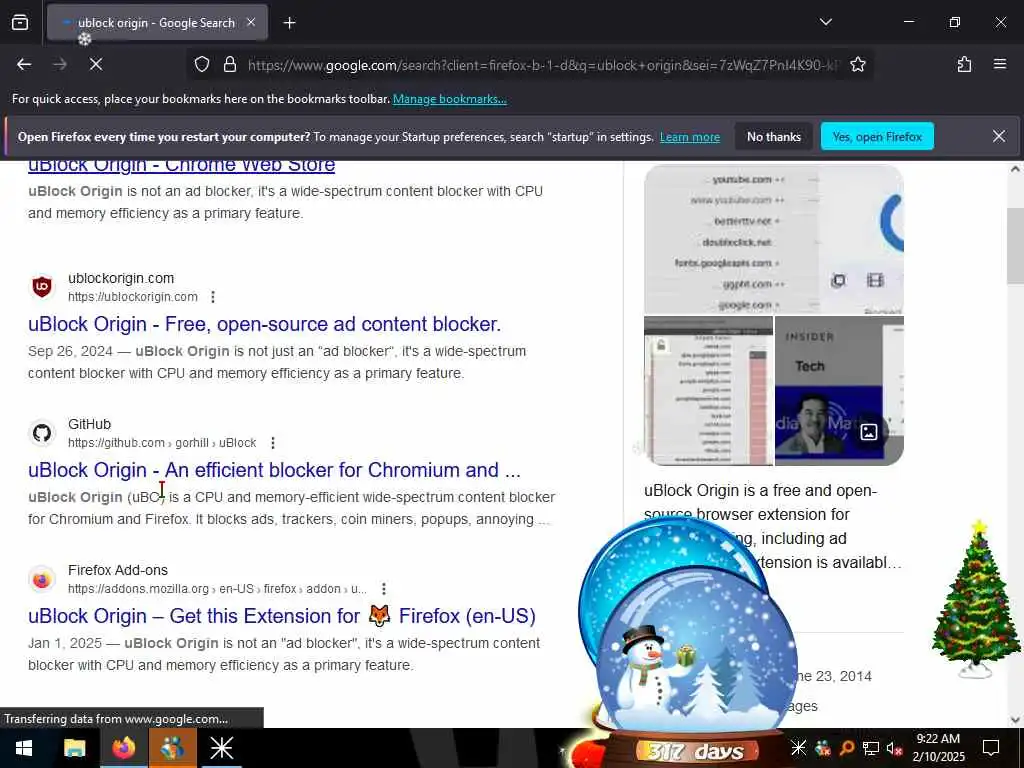Dismiss the startup notification bar
This screenshot has width=1024, height=768.
[999, 136]
